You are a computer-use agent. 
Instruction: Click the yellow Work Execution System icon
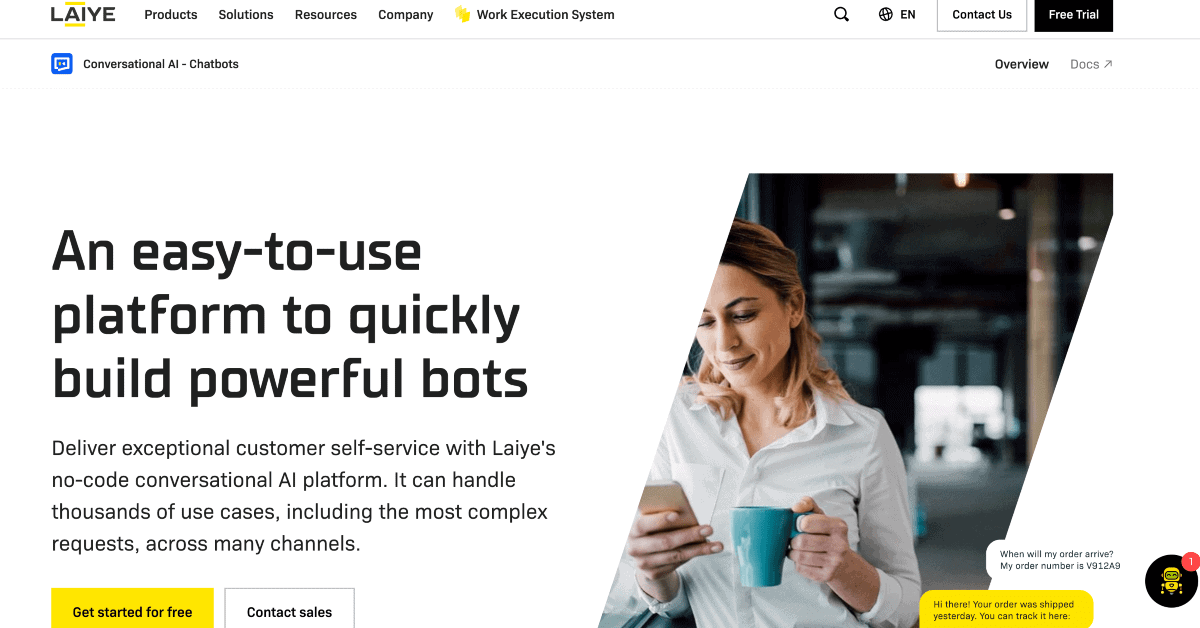click(x=462, y=14)
